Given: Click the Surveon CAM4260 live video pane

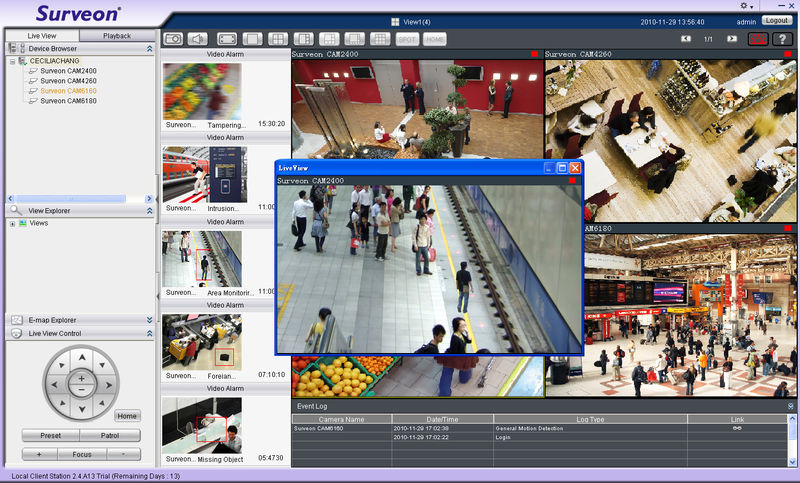Looking at the screenshot, I should pos(670,140).
